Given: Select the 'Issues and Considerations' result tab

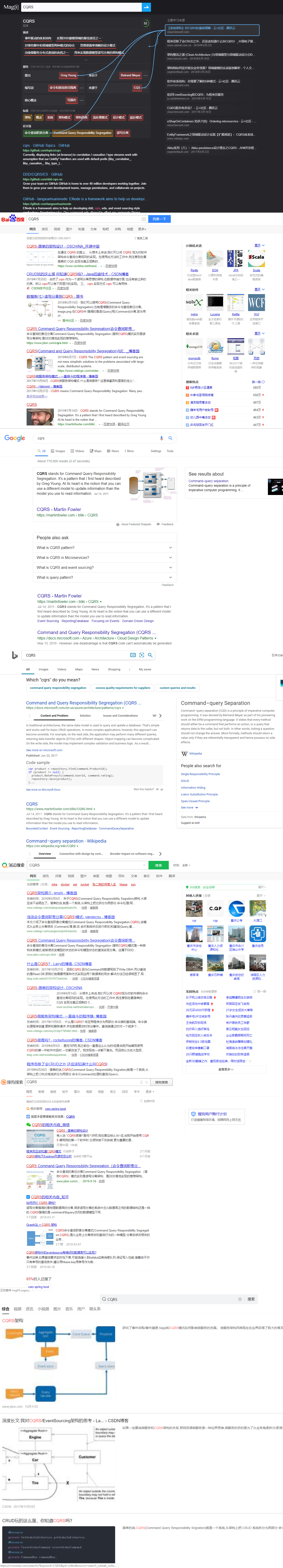Looking at the screenshot, I should click(x=120, y=716).
